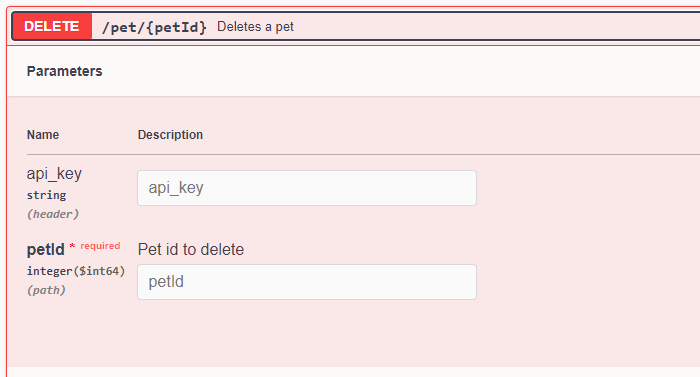Click the Parameters section heading
This screenshot has height=377, width=700.
click(x=65, y=71)
